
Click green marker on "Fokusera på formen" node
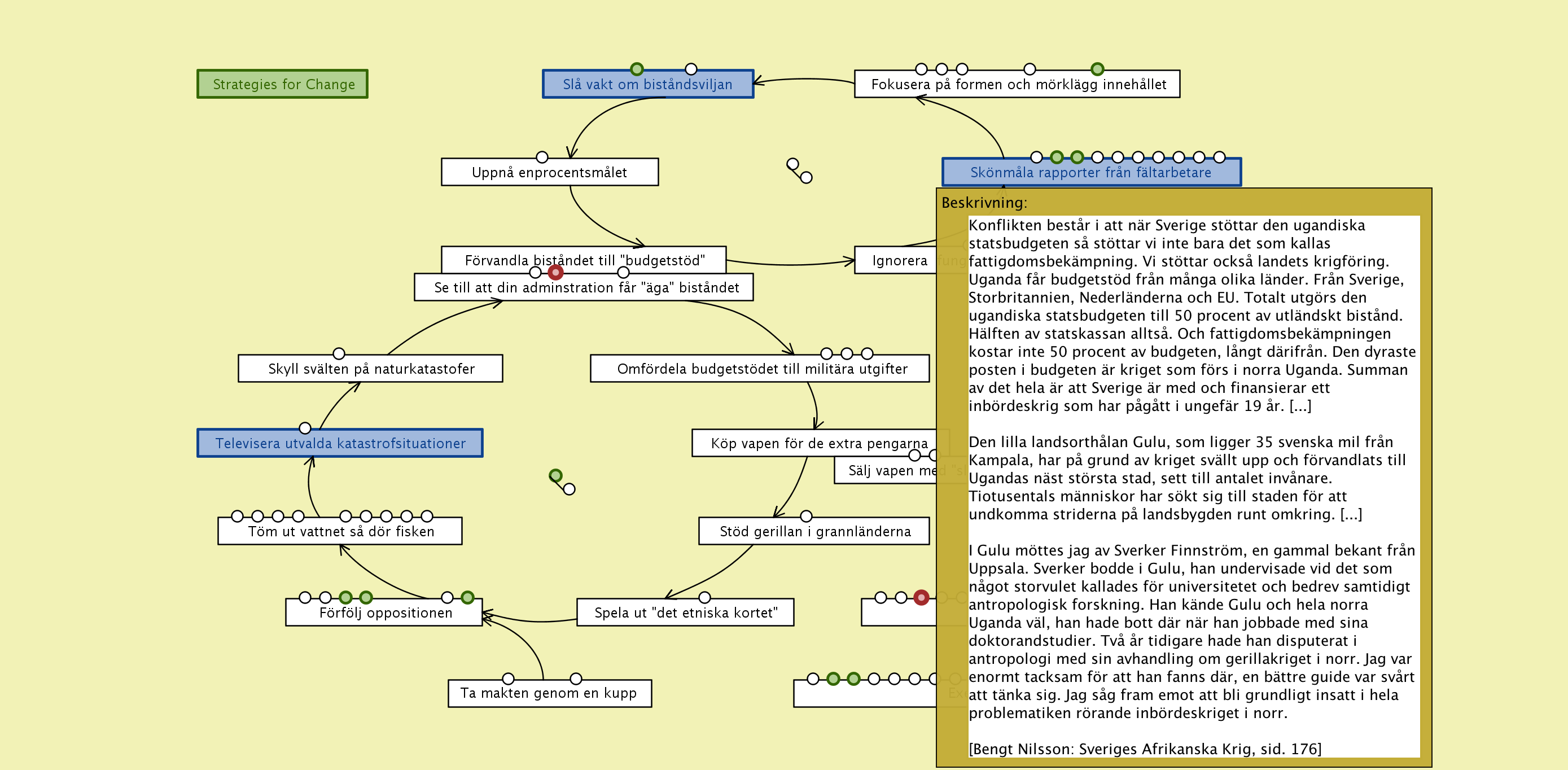click(x=1097, y=69)
